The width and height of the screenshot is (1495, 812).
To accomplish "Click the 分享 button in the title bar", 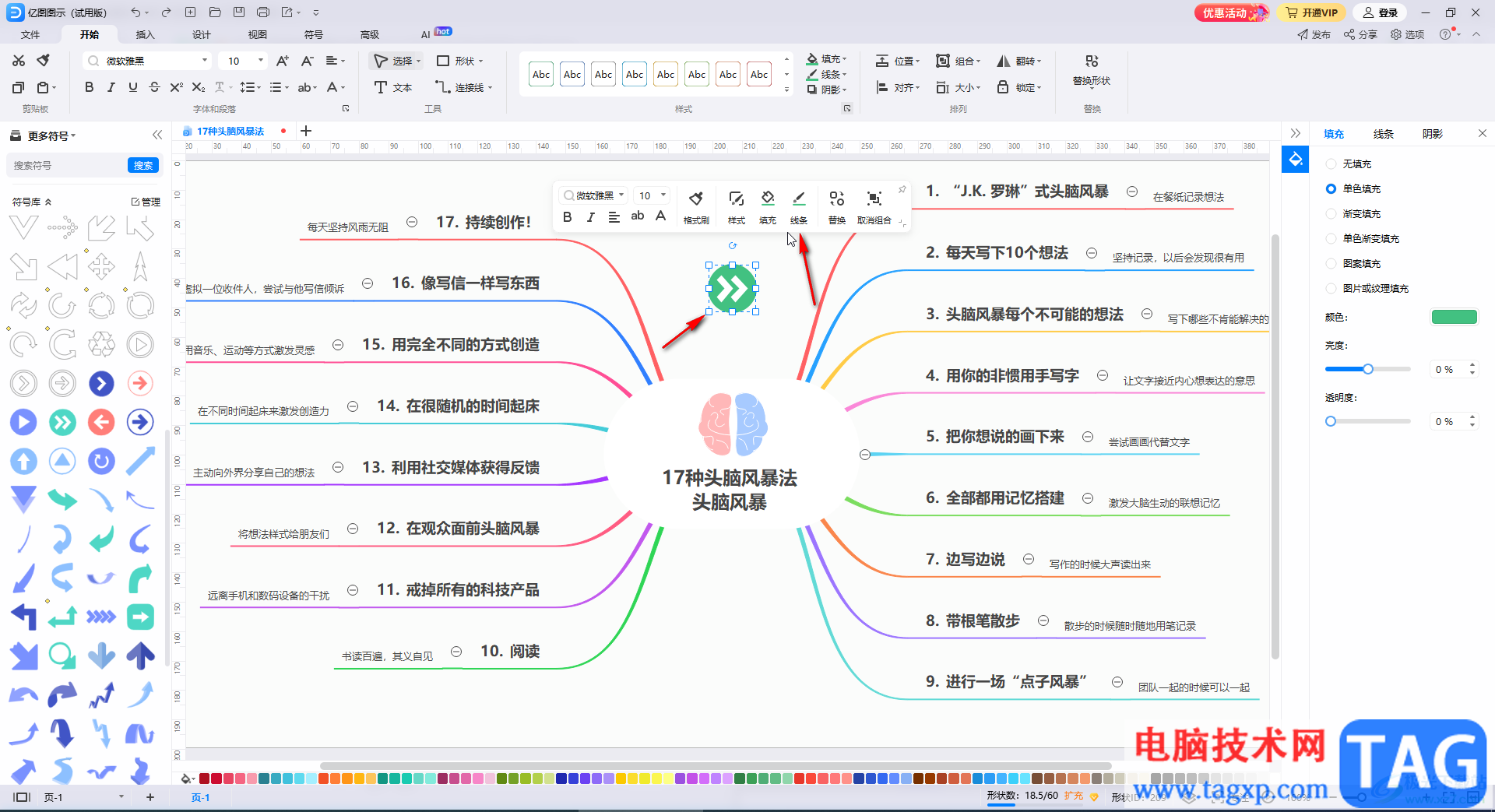I will [x=1360, y=34].
